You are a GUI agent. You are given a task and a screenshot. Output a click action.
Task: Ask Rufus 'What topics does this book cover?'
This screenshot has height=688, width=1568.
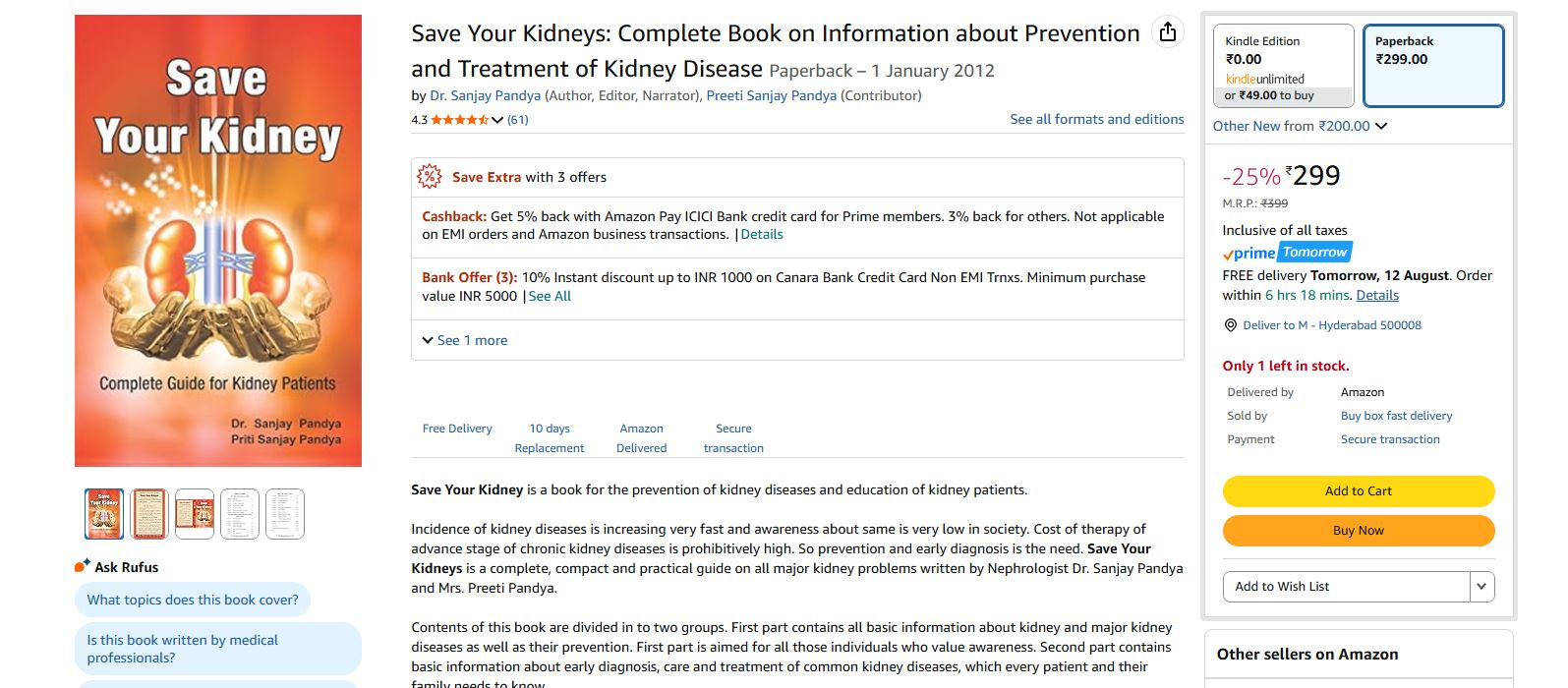click(x=193, y=599)
